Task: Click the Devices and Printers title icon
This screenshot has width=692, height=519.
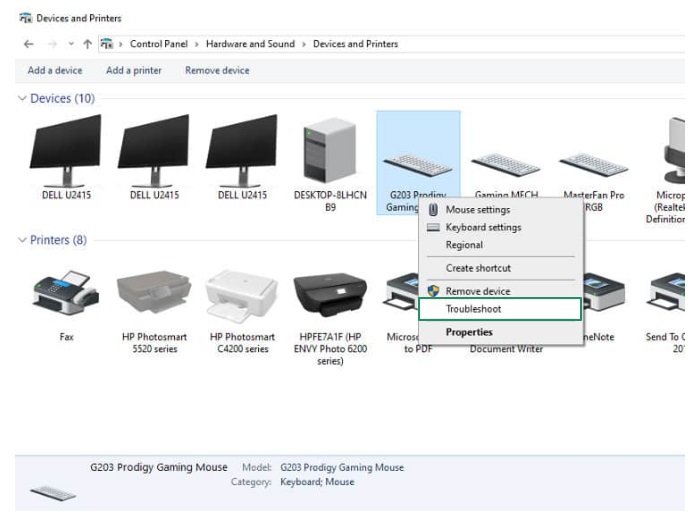Action: point(26,18)
